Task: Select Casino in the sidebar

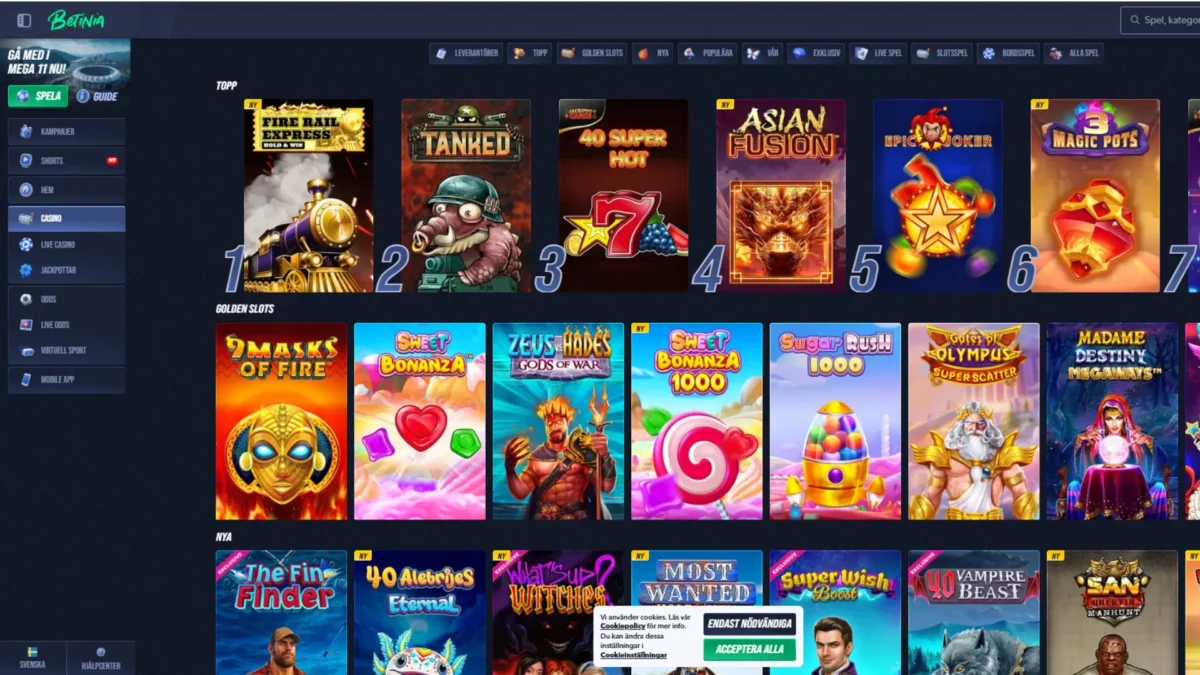Action: pos(66,218)
